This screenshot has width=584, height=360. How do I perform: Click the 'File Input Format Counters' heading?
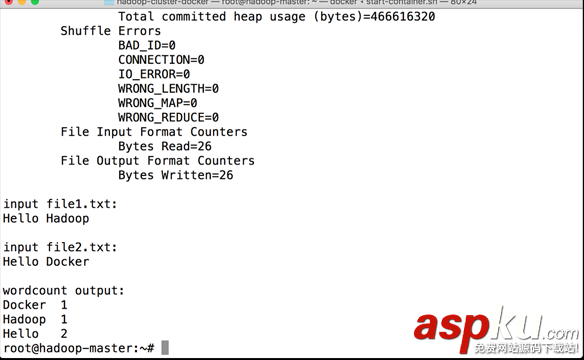tap(154, 132)
